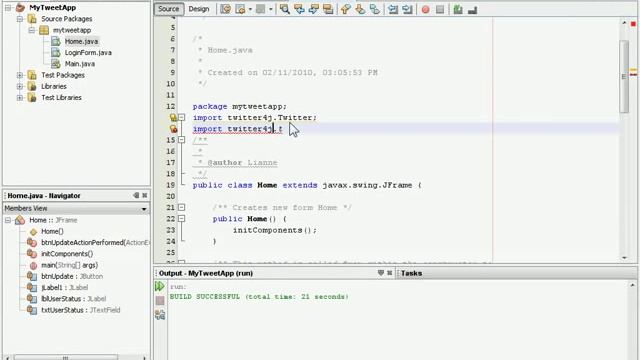Click the navigate Back icon in editor toolbar
Image resolution: width=640 pixels, height=360 pixels.
[240, 9]
